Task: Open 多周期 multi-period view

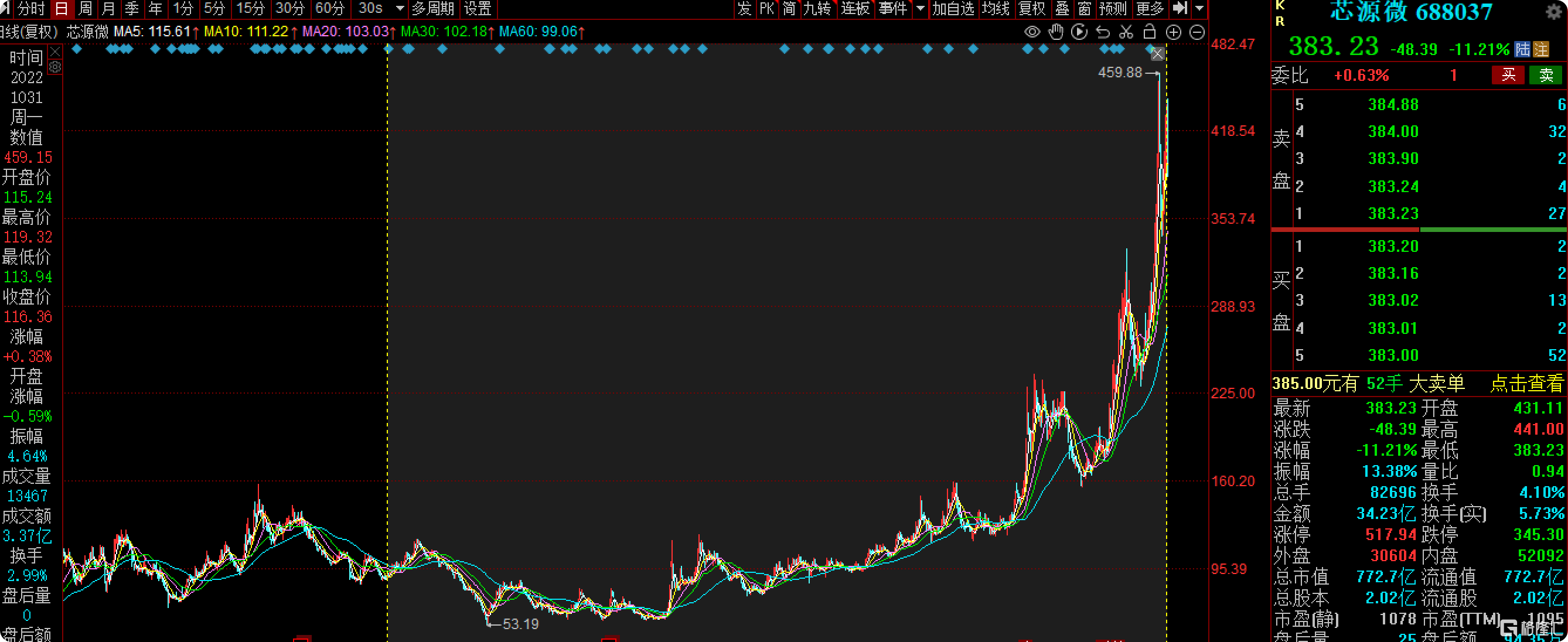Action: click(x=433, y=9)
